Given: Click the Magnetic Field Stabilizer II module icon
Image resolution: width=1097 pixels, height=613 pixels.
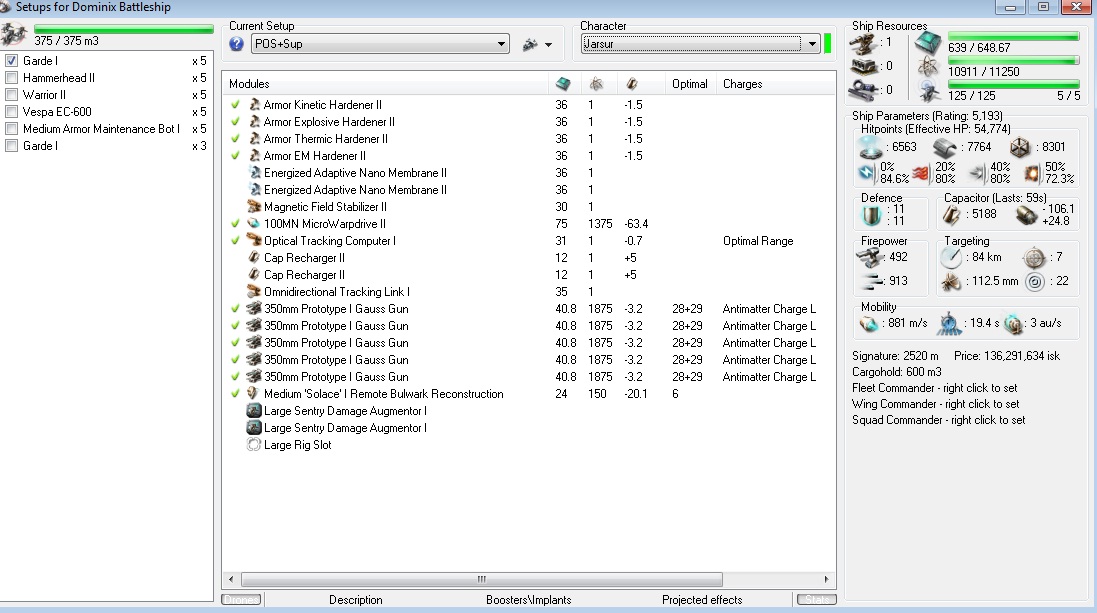Looking at the screenshot, I should point(254,207).
